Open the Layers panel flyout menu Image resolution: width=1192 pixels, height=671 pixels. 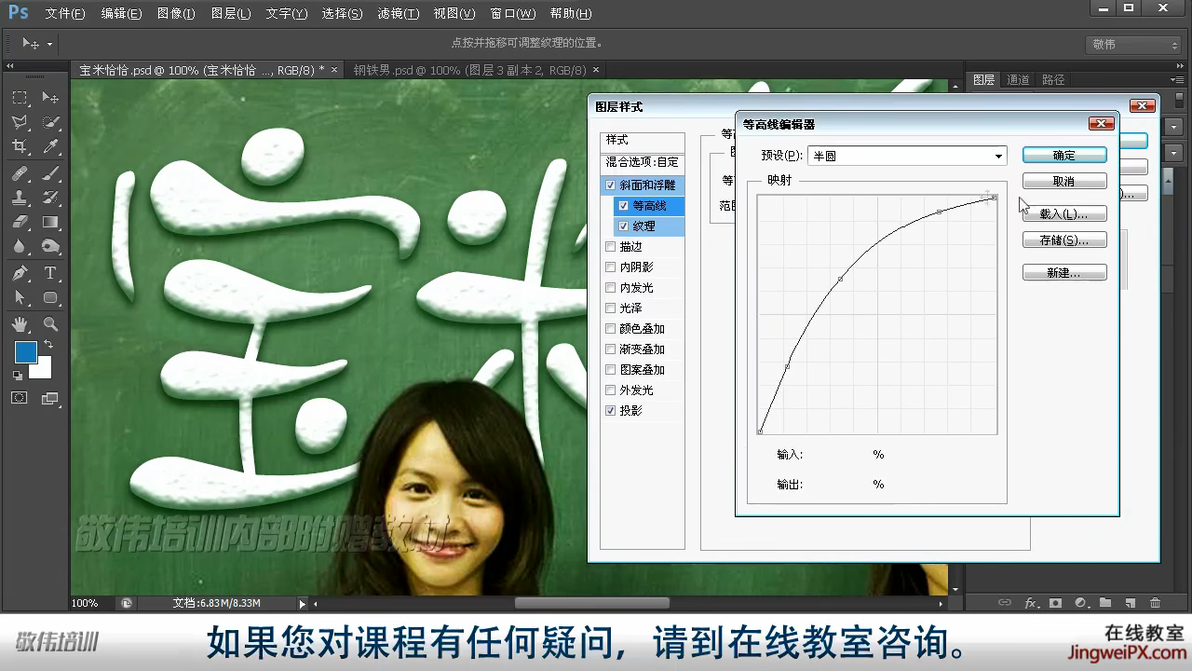(1177, 80)
